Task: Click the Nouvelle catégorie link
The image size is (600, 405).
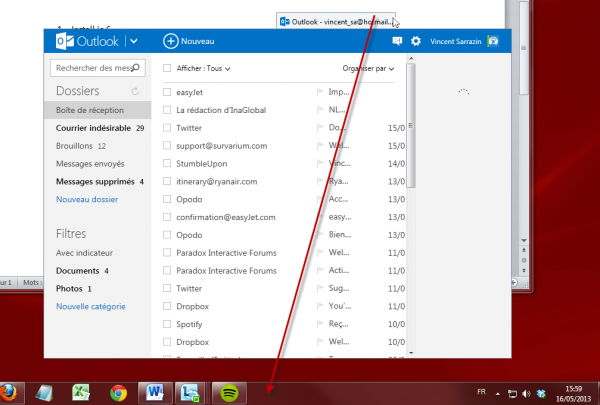Action: click(91, 306)
